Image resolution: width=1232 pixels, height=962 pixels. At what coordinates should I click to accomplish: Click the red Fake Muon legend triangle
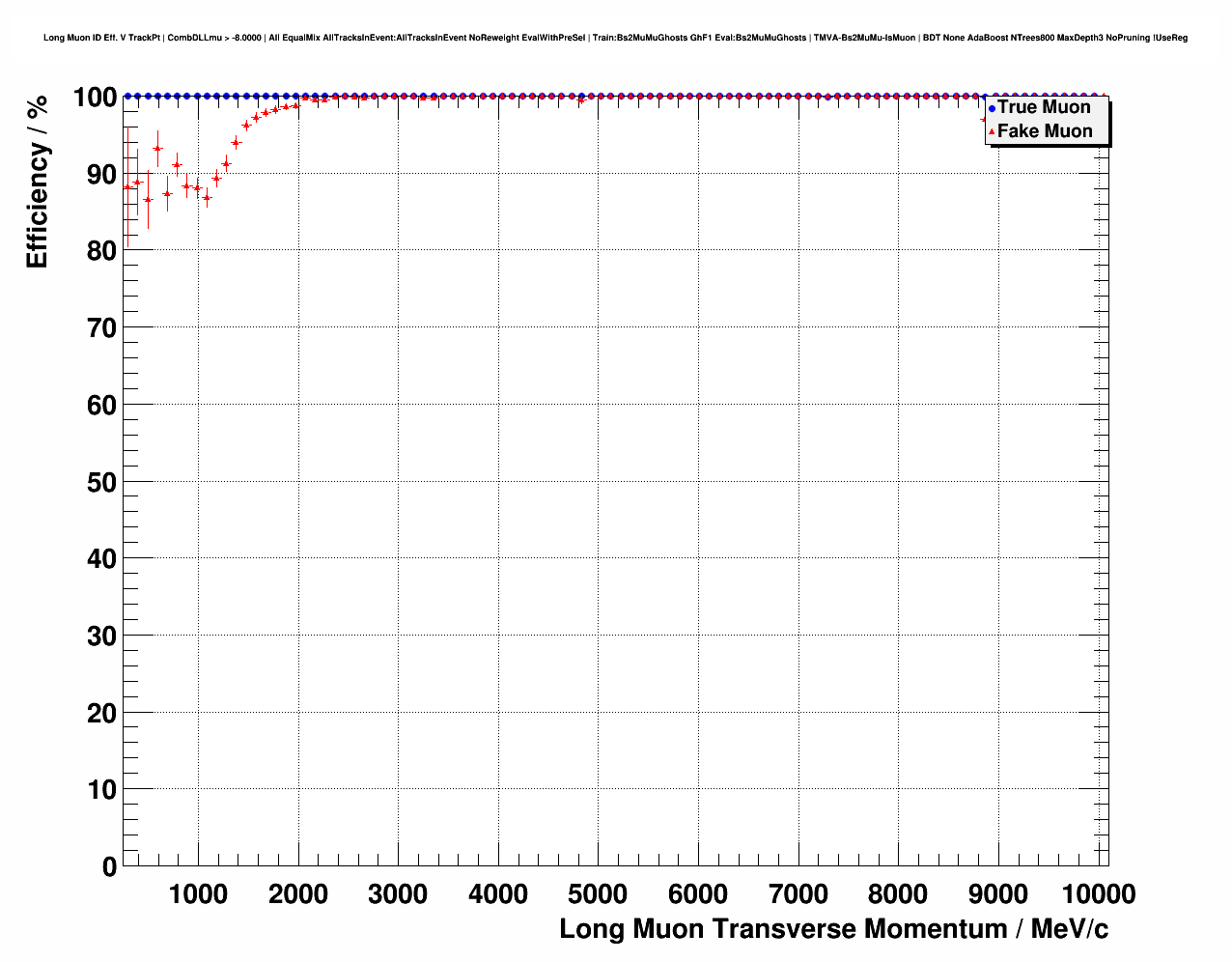coord(992,131)
